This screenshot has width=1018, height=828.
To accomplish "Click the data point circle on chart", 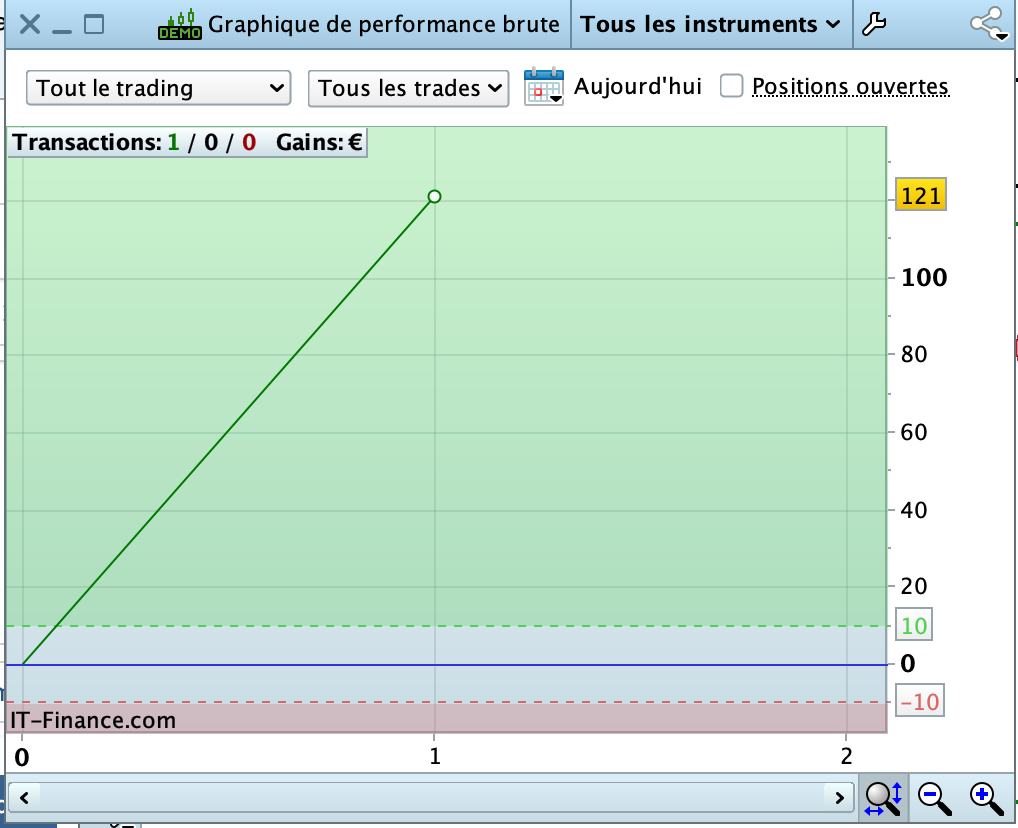I will point(434,196).
